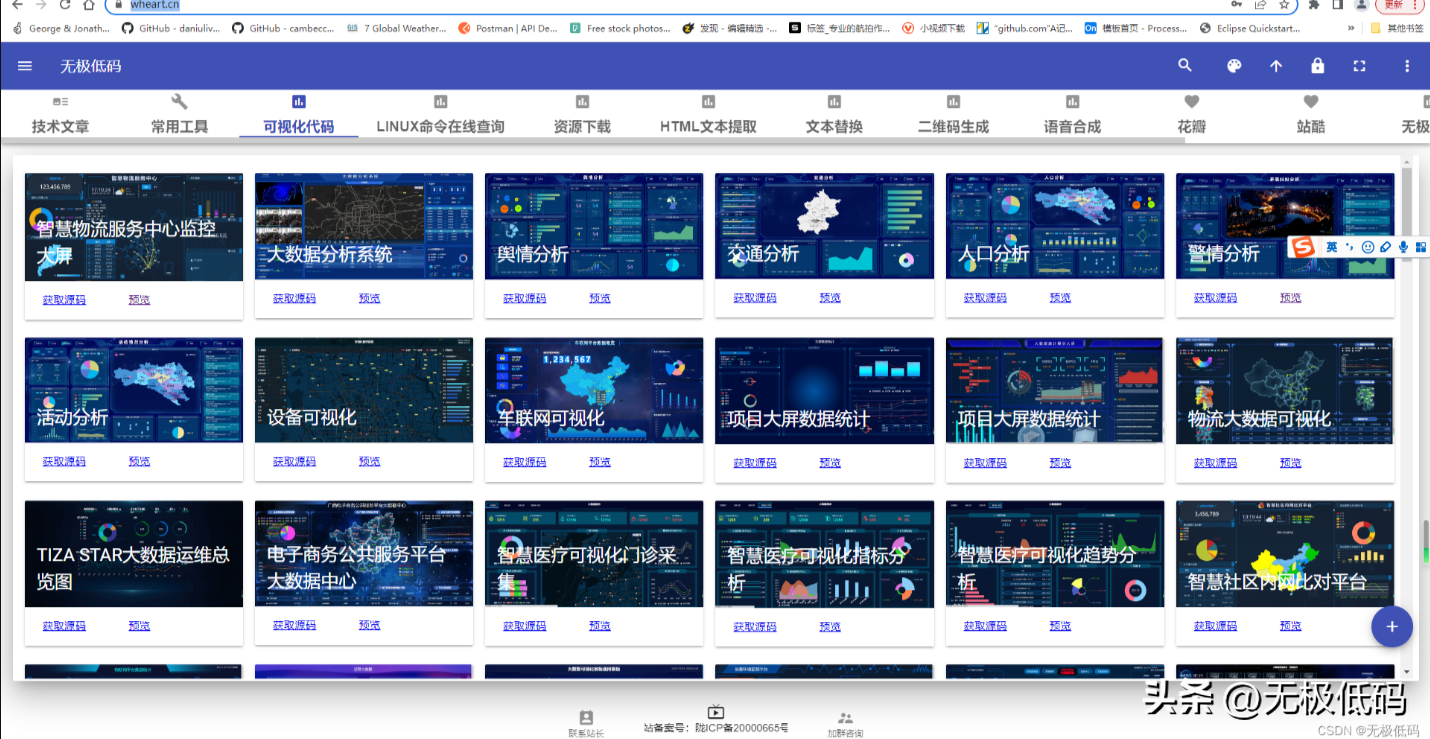The height and width of the screenshot is (739, 1430).
Task: Show more bookmarks with the » chevron
Action: 1352,29
